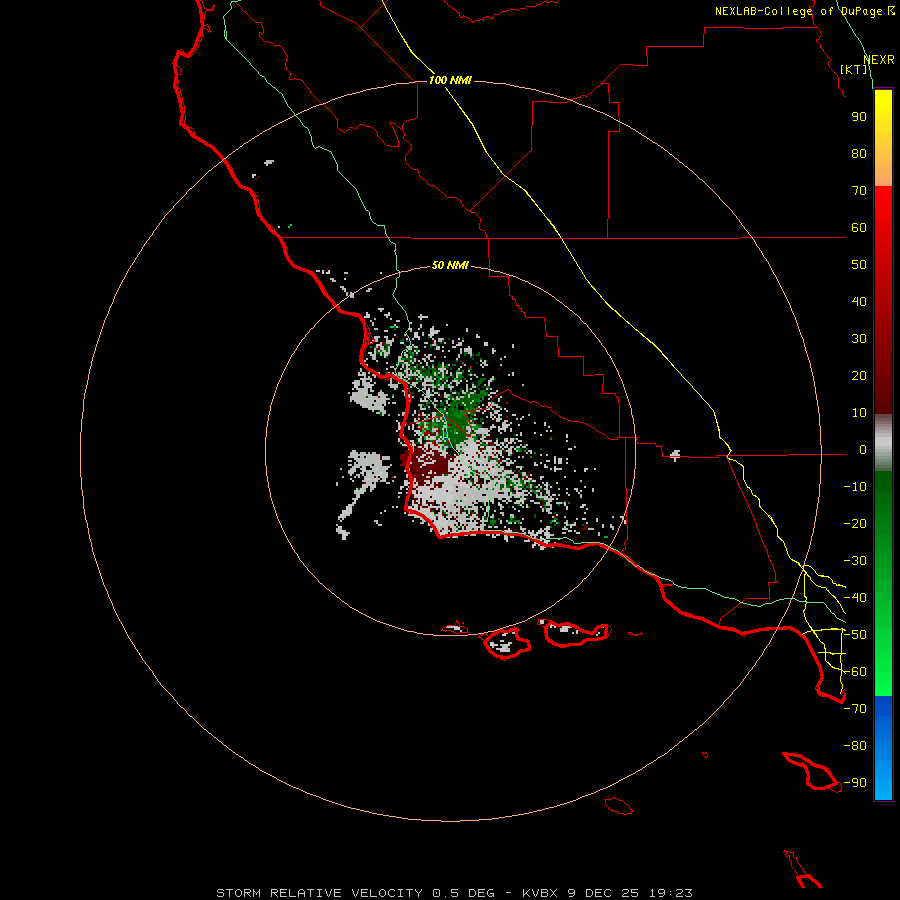Screen dimensions: 900x900
Task: Click the "100 NMI" range ring label
Action: 450,80
